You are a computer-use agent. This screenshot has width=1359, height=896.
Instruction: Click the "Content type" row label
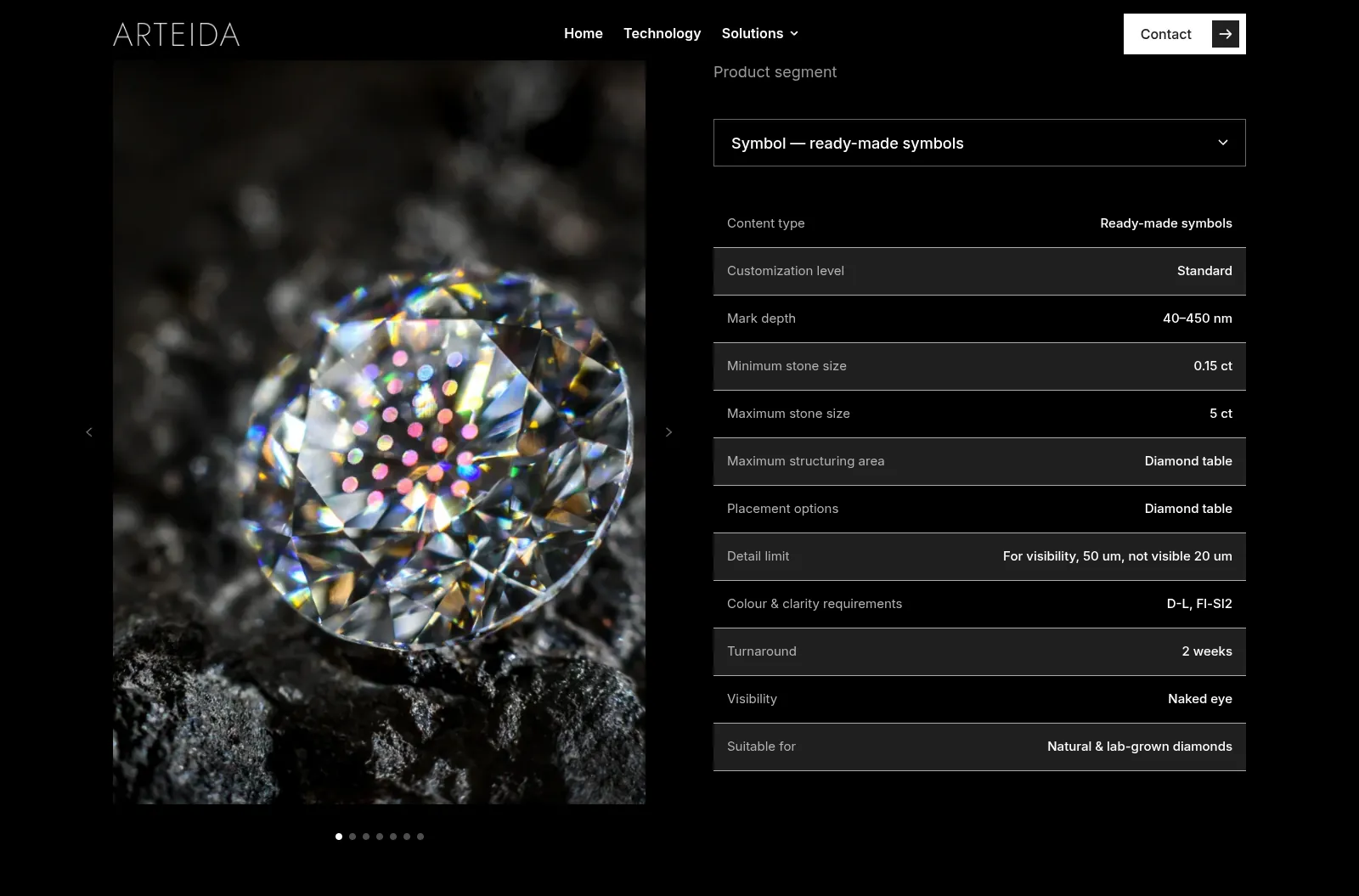[766, 223]
